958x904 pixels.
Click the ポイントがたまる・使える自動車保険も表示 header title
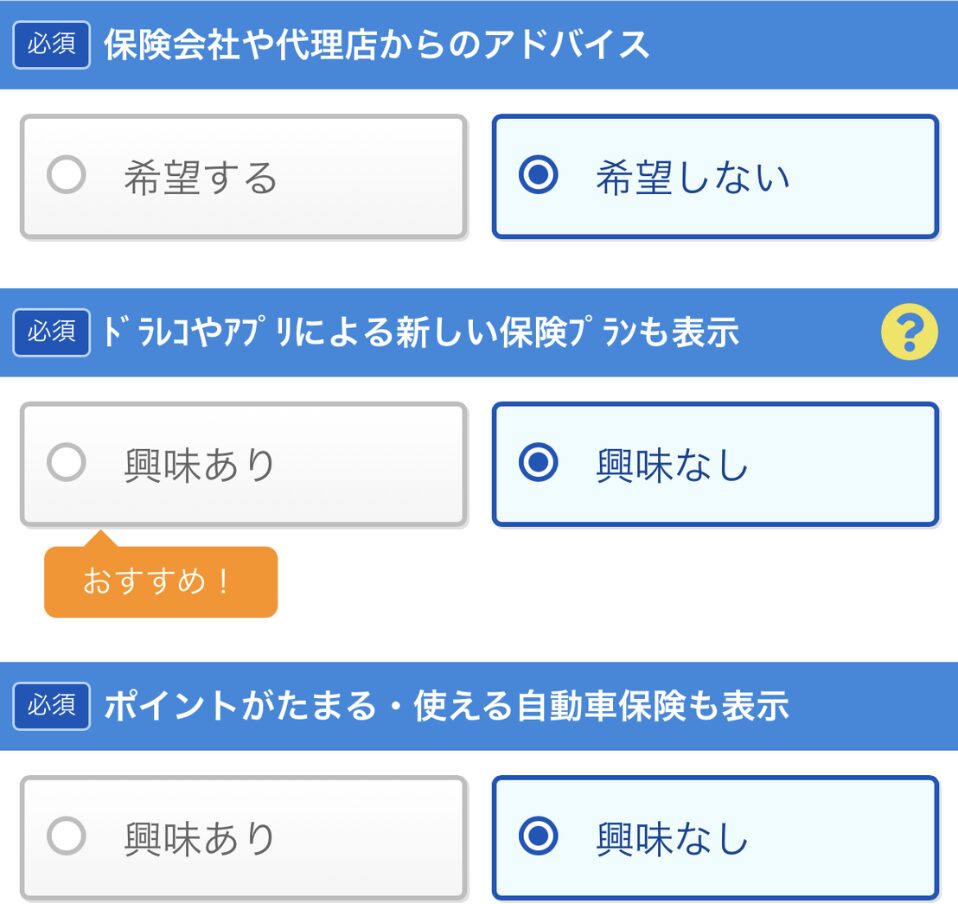[x=447, y=706]
